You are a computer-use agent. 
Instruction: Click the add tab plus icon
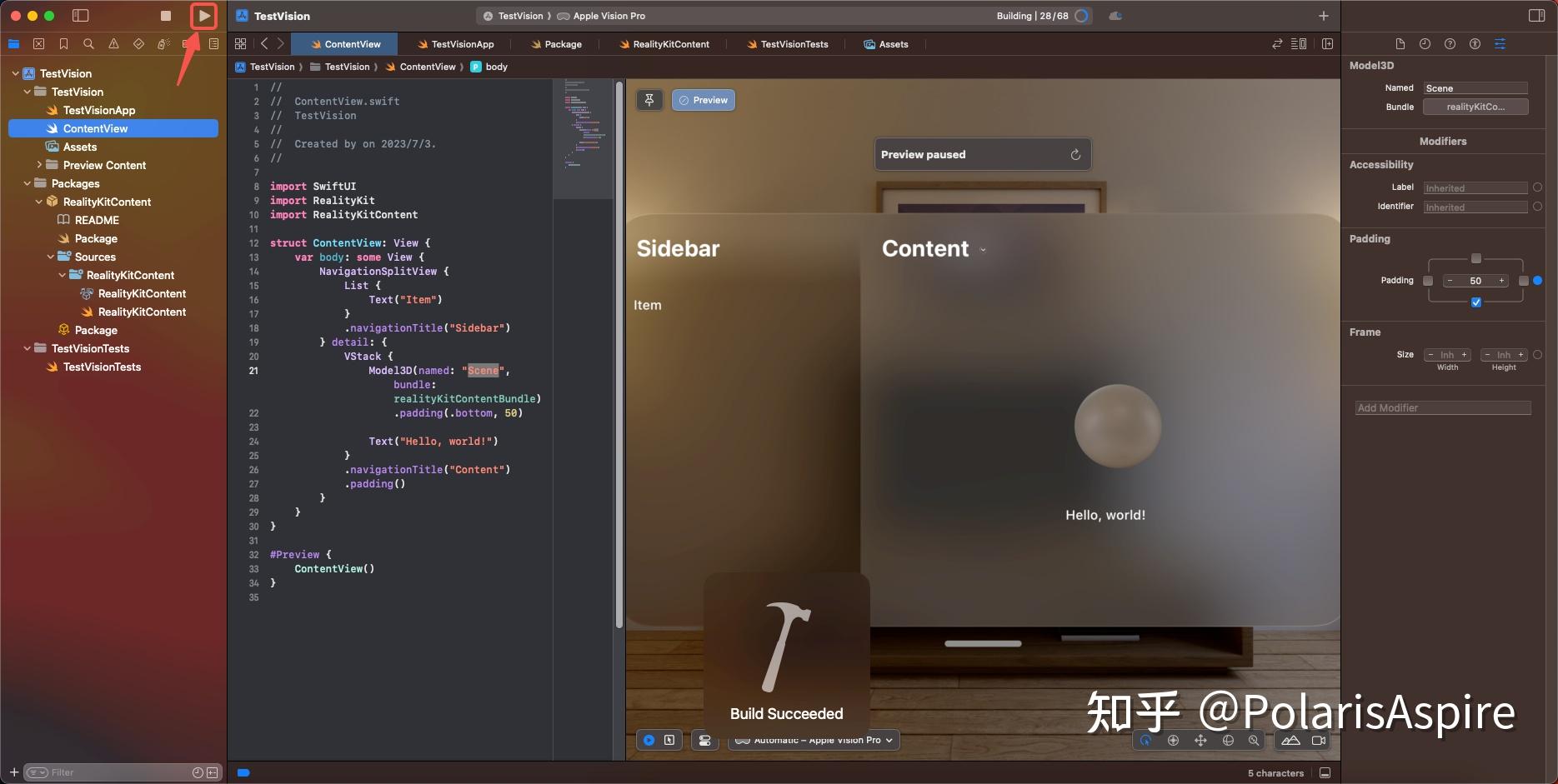(1323, 16)
